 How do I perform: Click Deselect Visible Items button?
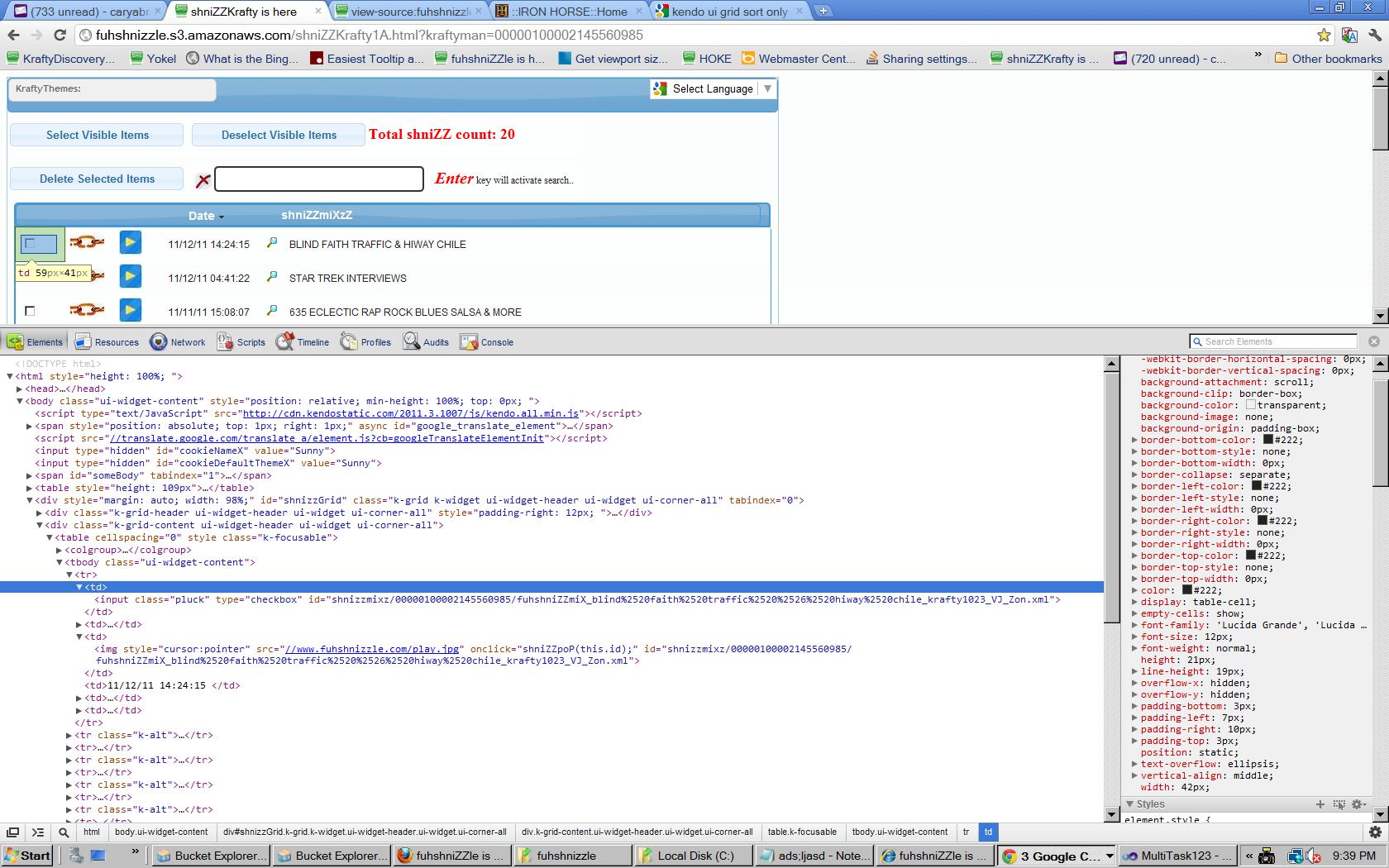[x=279, y=135]
